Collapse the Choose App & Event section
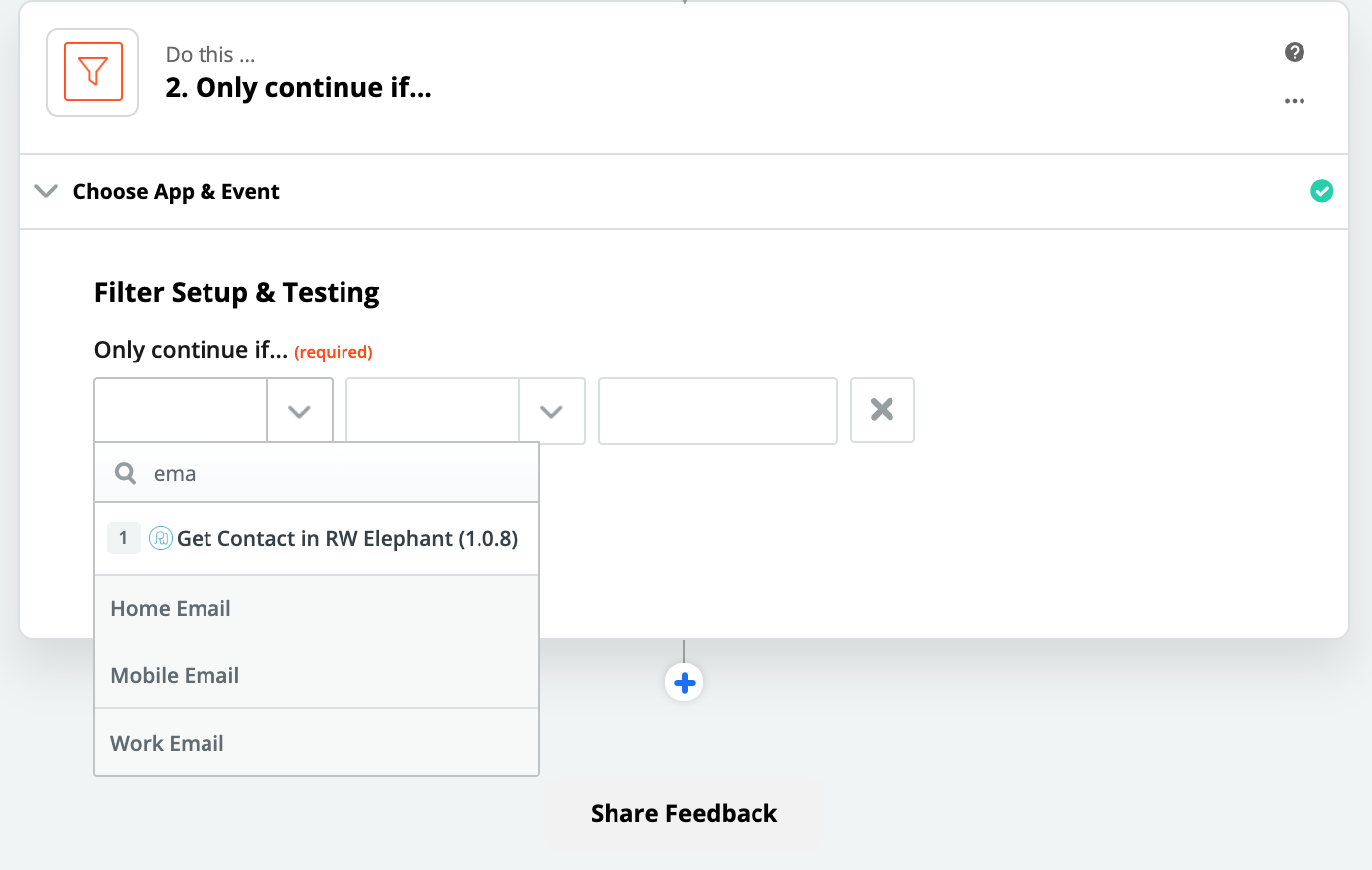 46,191
